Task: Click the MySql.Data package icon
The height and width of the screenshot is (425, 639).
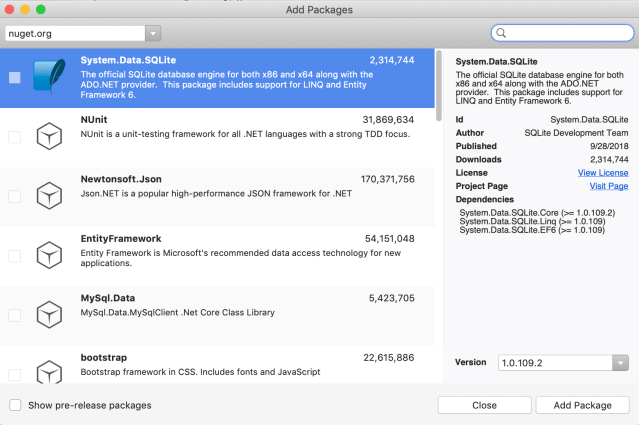Action: (49, 314)
